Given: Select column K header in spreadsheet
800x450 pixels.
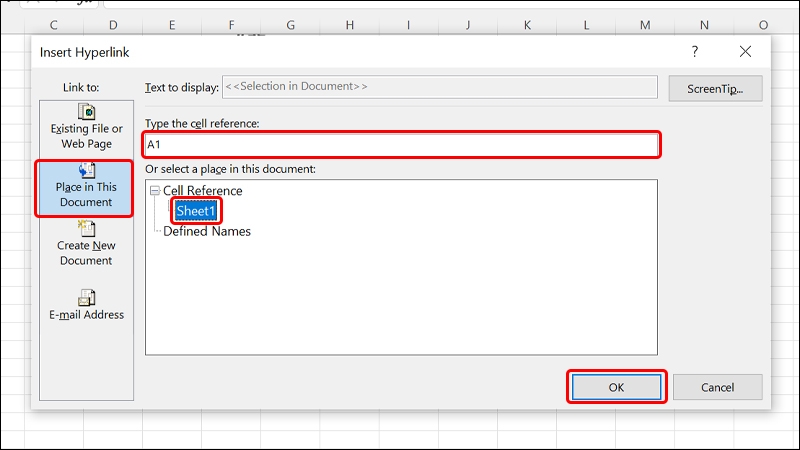Looking at the screenshot, I should [x=527, y=25].
